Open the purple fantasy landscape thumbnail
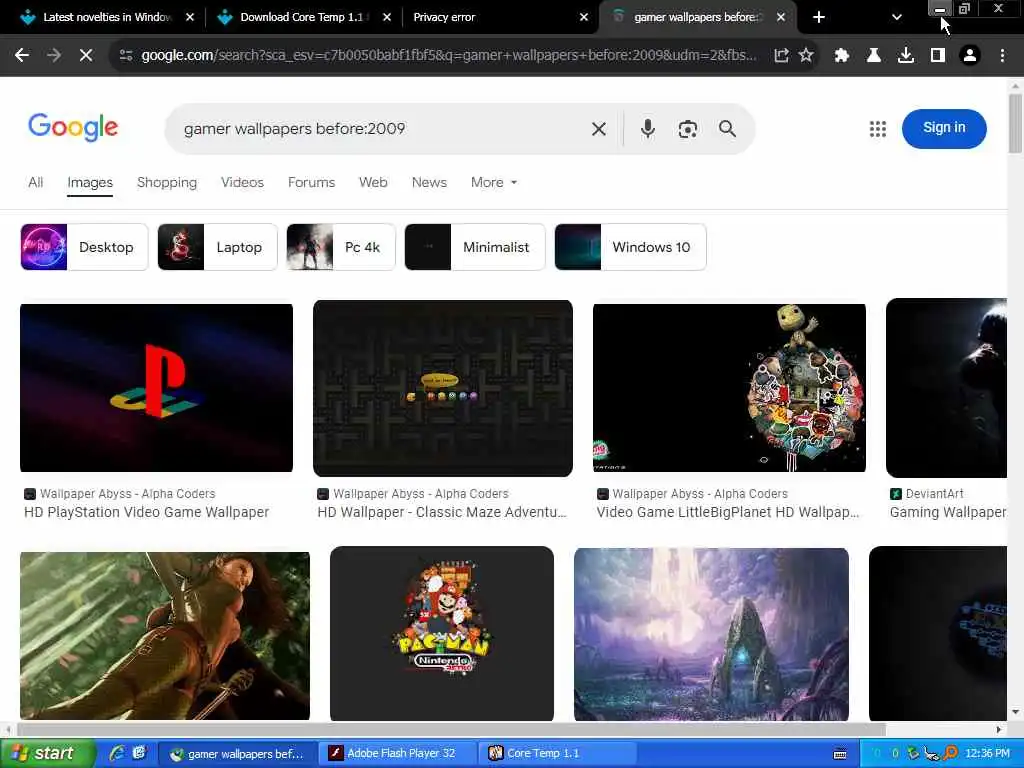The height and width of the screenshot is (768, 1024). coord(711,635)
